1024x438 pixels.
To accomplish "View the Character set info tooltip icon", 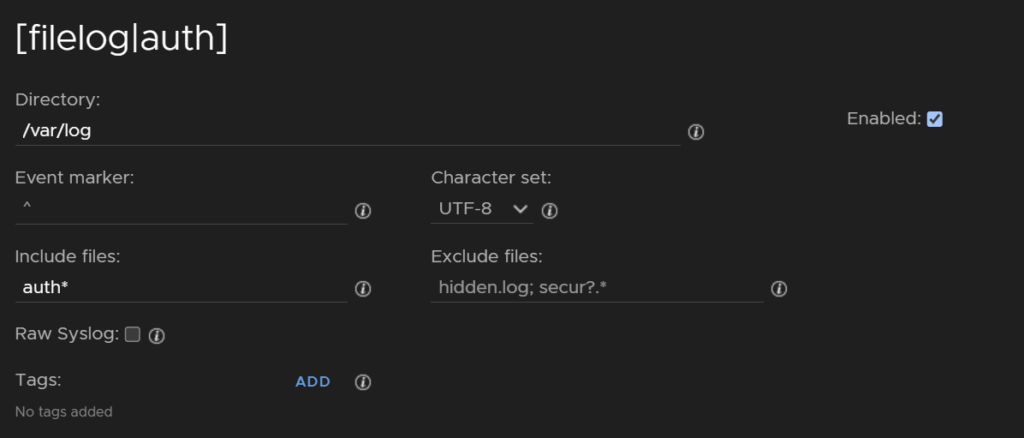I will (550, 211).
